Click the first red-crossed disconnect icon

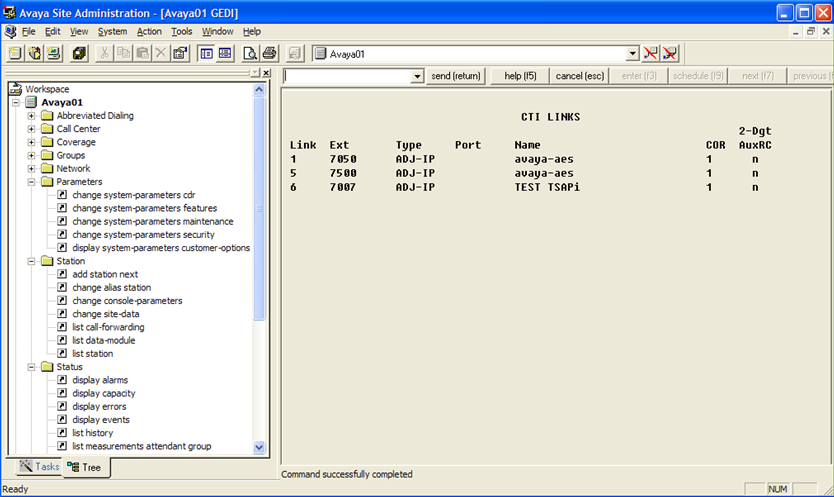tap(650, 53)
